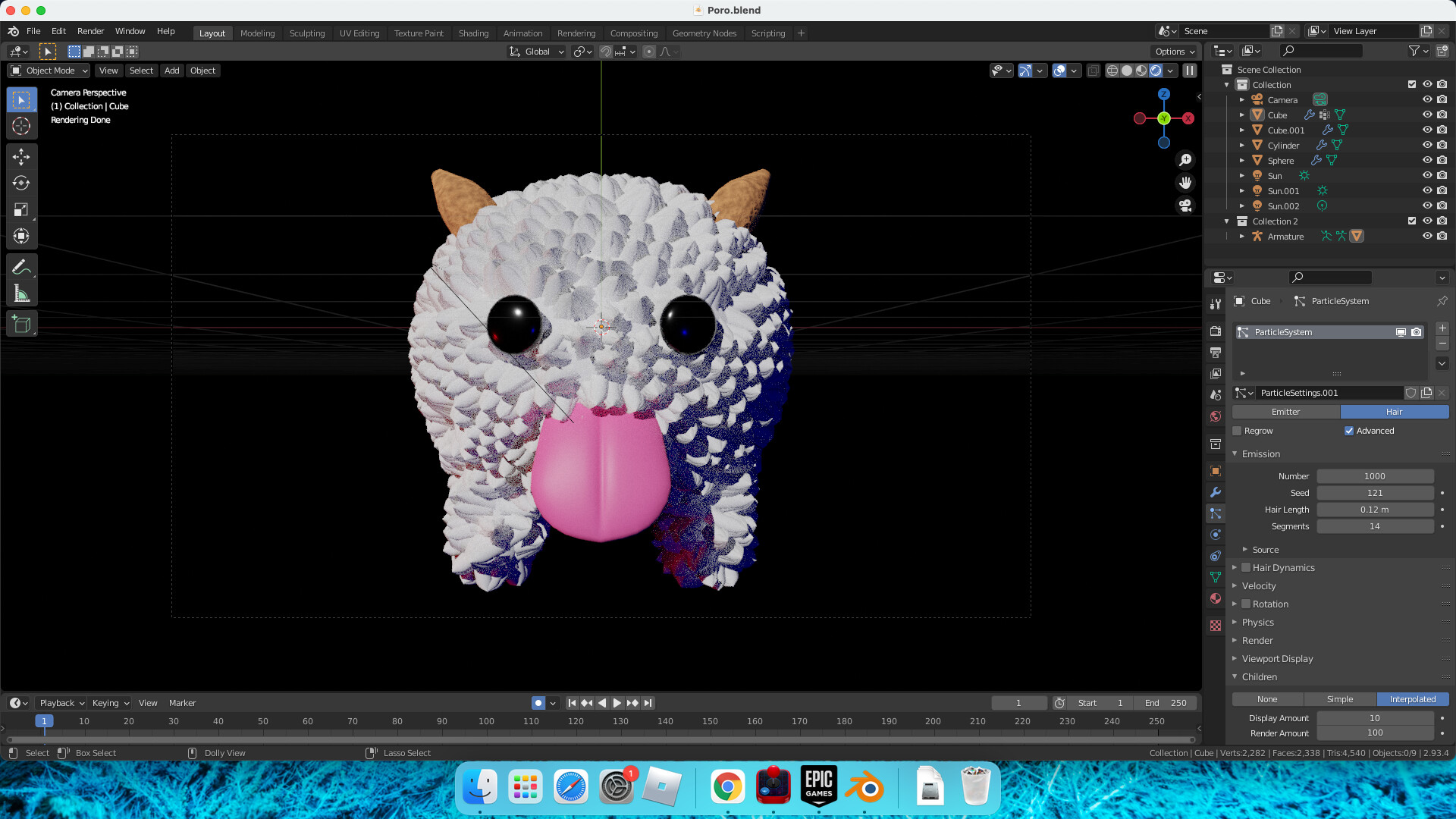Select the Measure tool
1456x819 pixels.
click(21, 293)
